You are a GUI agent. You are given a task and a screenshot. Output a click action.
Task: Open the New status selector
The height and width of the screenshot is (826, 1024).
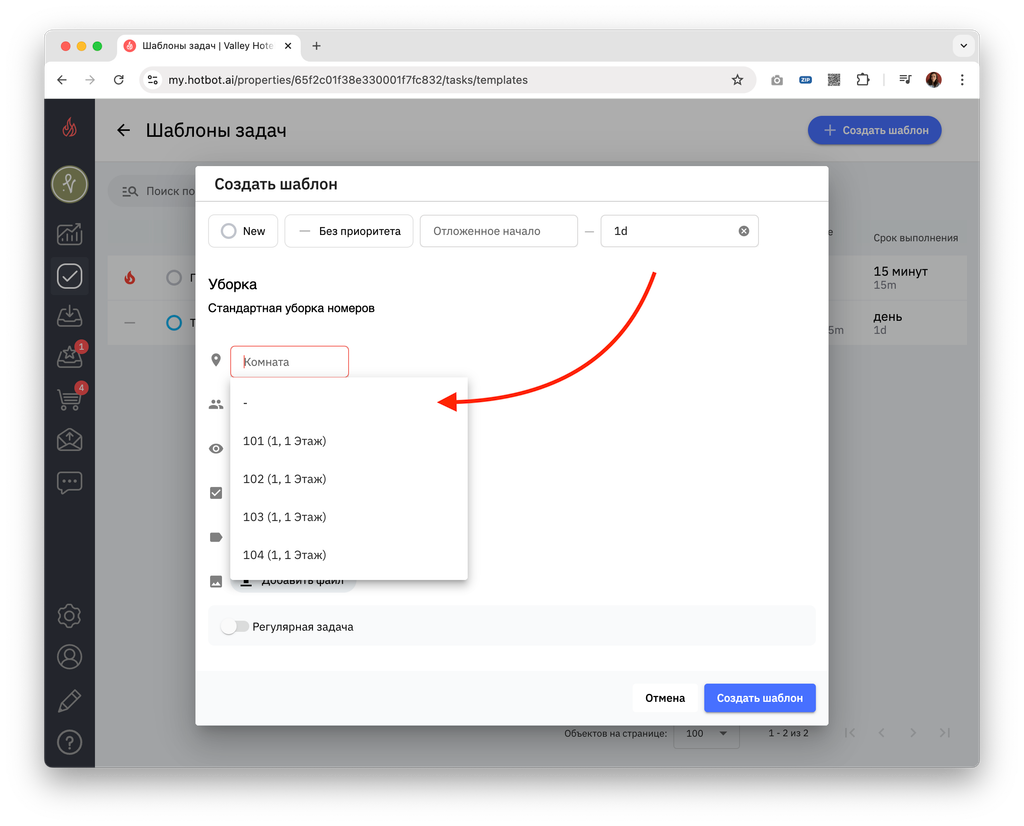[243, 231]
